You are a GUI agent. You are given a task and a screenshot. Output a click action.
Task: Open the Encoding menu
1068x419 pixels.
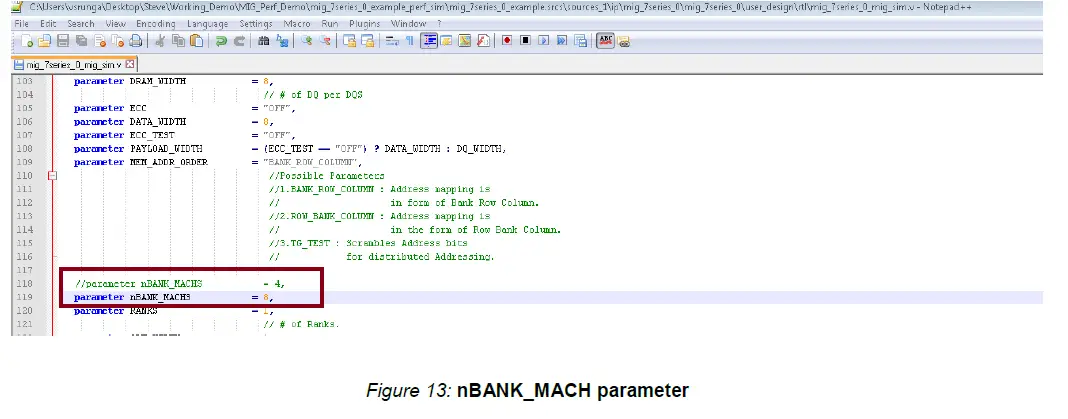(x=157, y=23)
